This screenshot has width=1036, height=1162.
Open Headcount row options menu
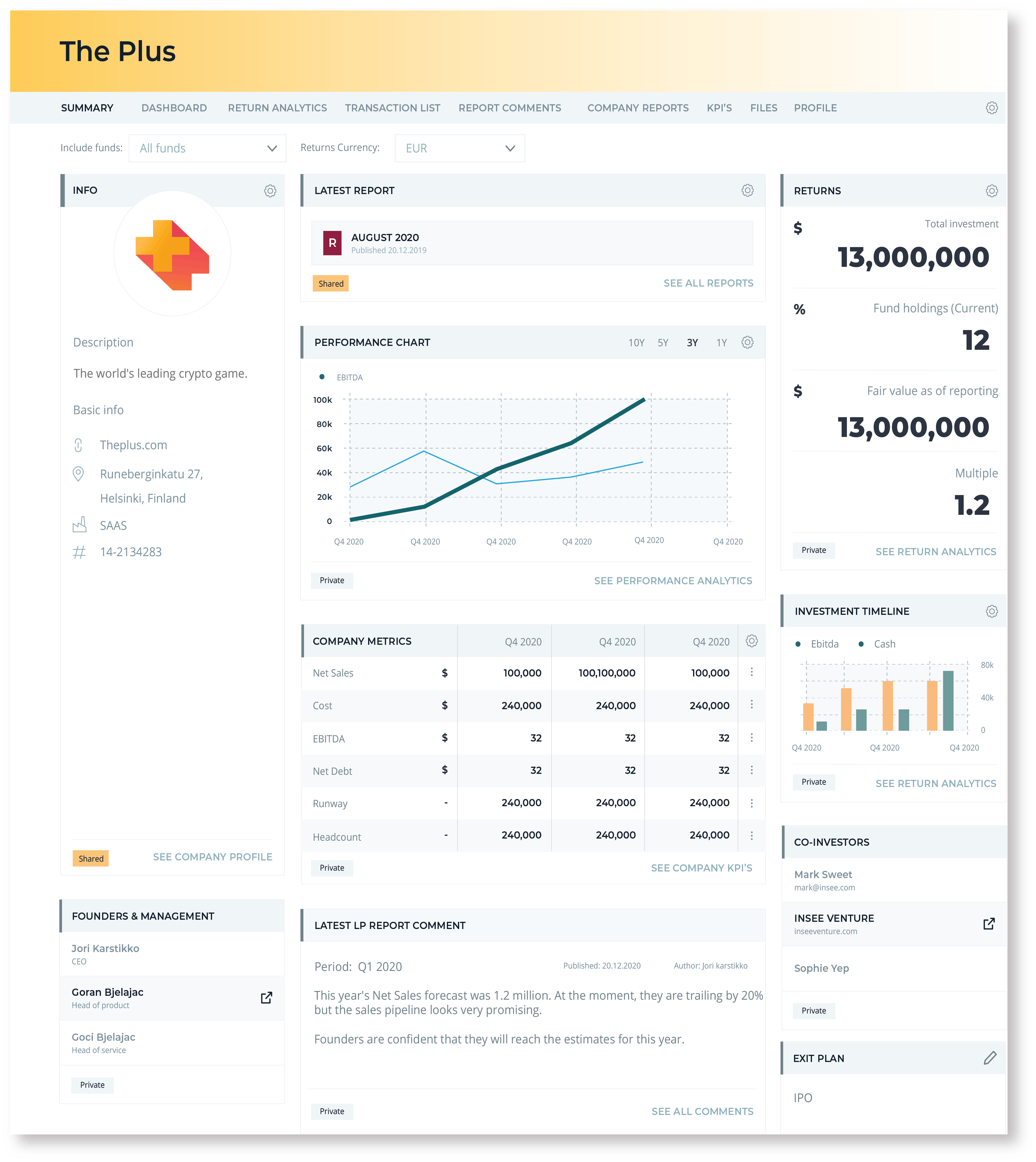coord(751,835)
